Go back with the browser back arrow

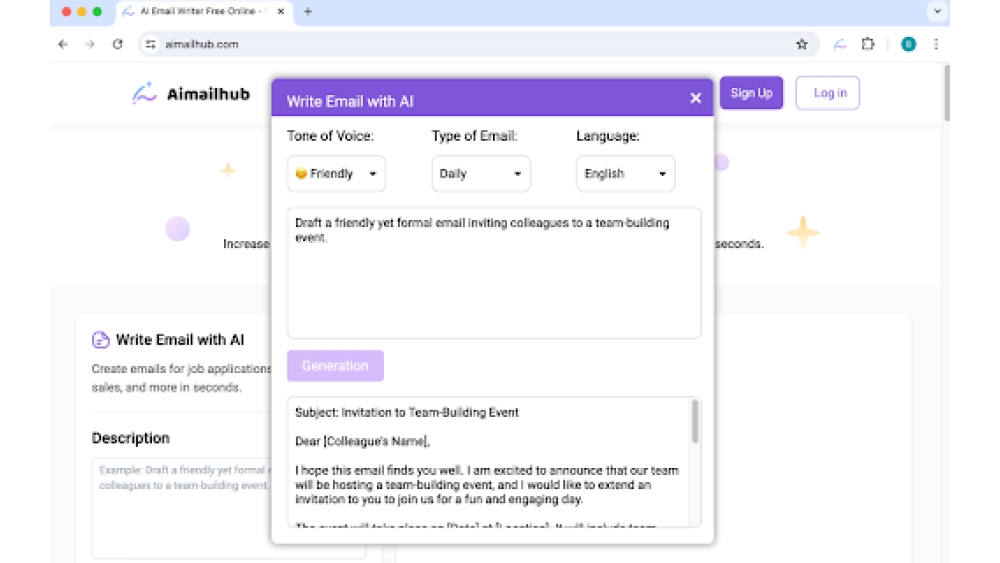click(62, 44)
